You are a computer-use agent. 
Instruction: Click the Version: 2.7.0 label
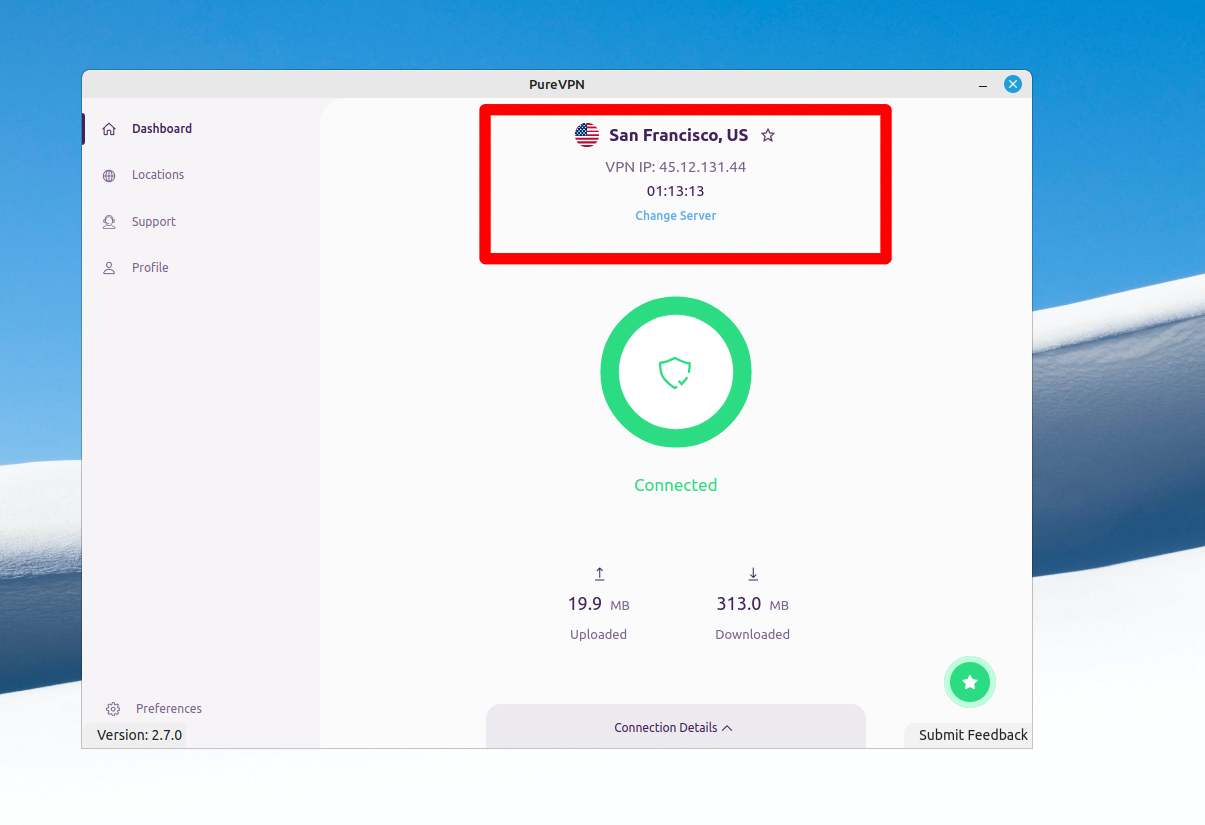[139, 735]
